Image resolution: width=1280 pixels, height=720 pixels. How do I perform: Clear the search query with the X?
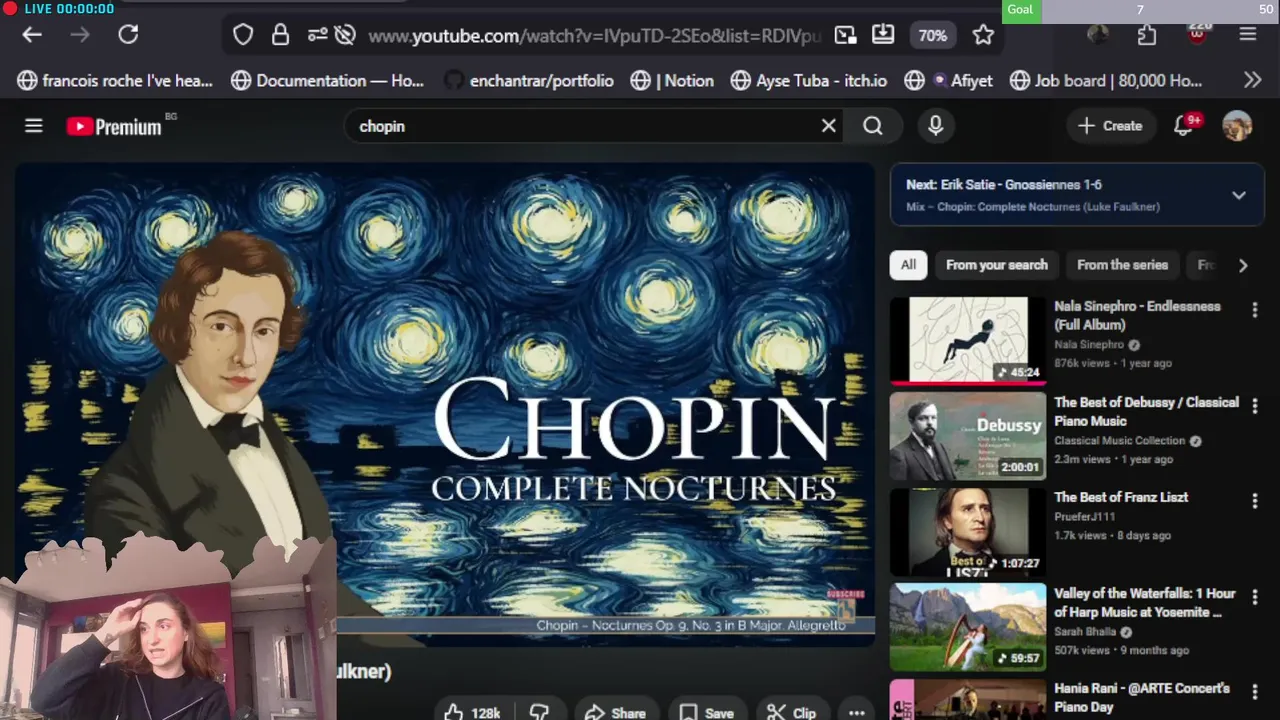(x=829, y=126)
